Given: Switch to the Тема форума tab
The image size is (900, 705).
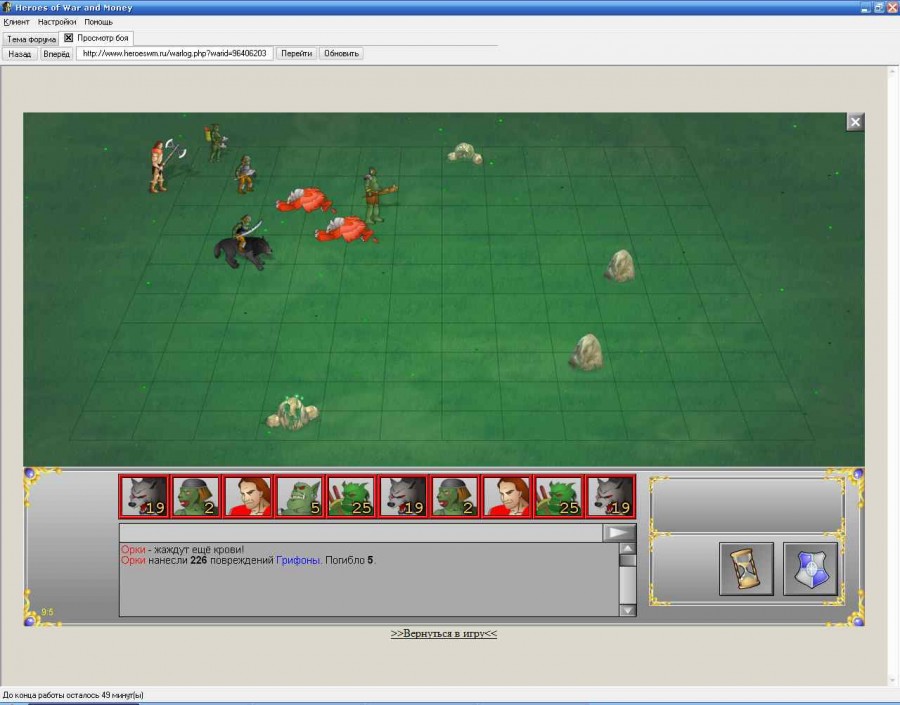Looking at the screenshot, I should (x=31, y=39).
